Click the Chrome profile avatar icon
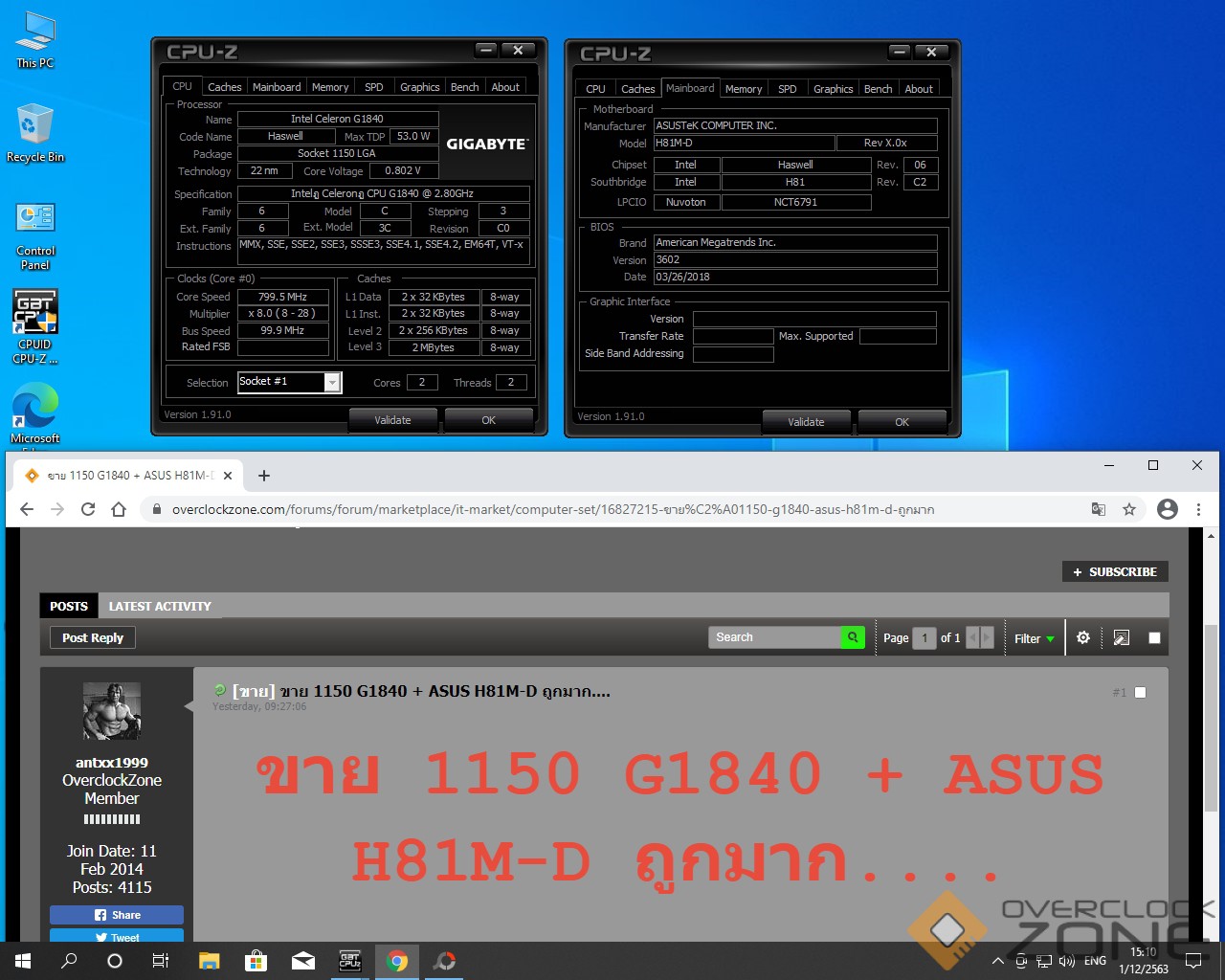Screen dimensions: 1225x980 pos(1168,509)
